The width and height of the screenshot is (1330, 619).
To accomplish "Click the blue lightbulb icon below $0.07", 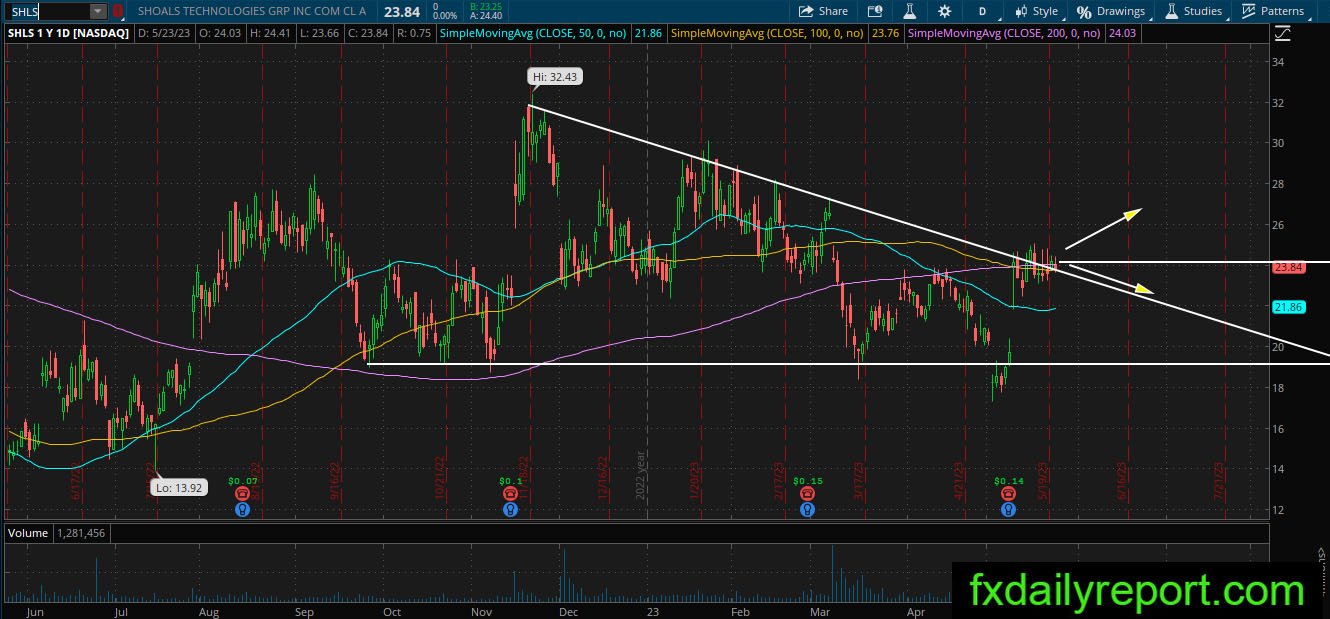I will (243, 509).
